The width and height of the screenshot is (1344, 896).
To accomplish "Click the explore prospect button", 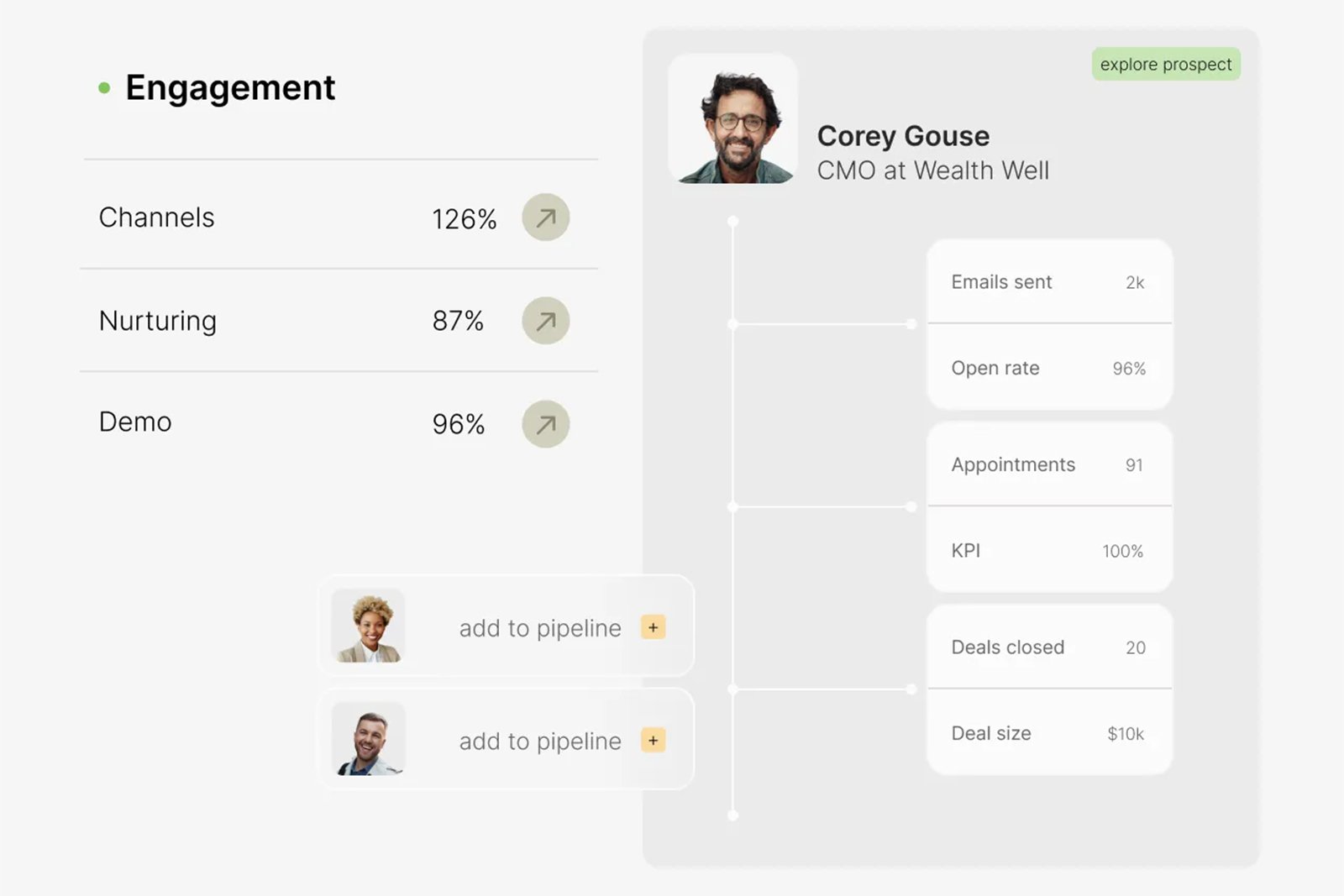I will coord(1166,65).
